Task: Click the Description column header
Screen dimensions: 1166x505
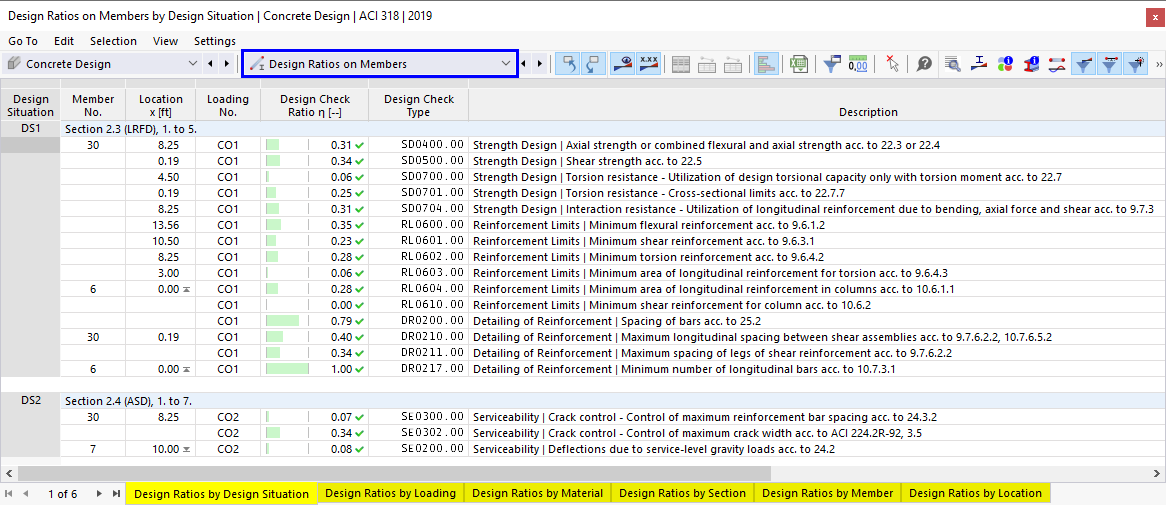Action: tap(868, 112)
